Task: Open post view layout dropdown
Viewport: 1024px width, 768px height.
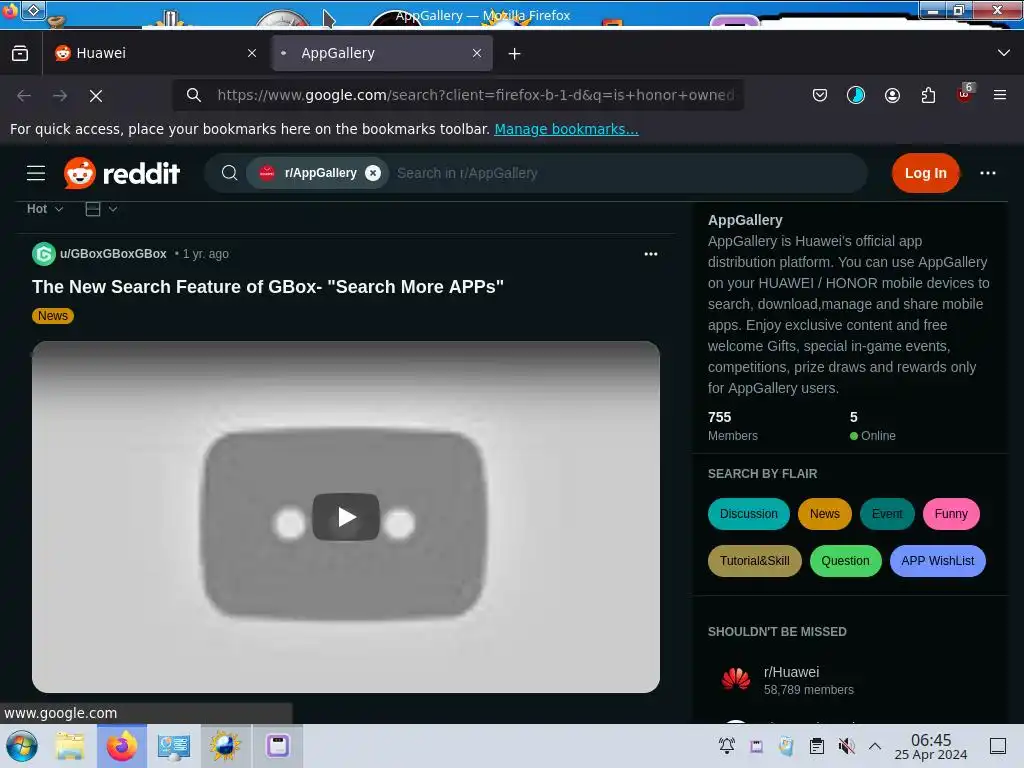Action: pos(101,209)
